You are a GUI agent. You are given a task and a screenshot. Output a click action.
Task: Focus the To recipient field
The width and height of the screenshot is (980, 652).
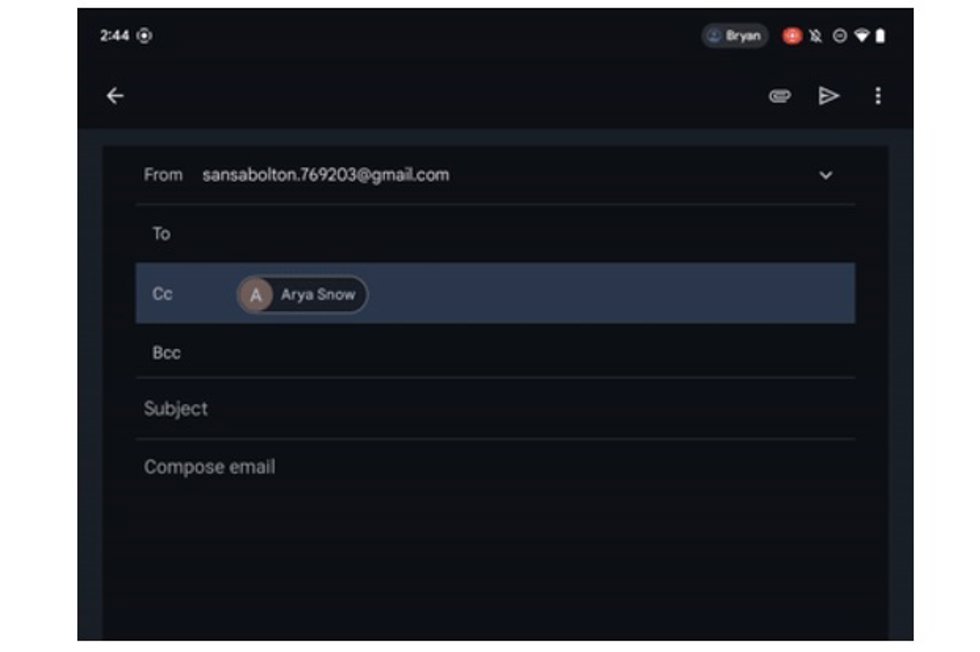[x=495, y=234]
